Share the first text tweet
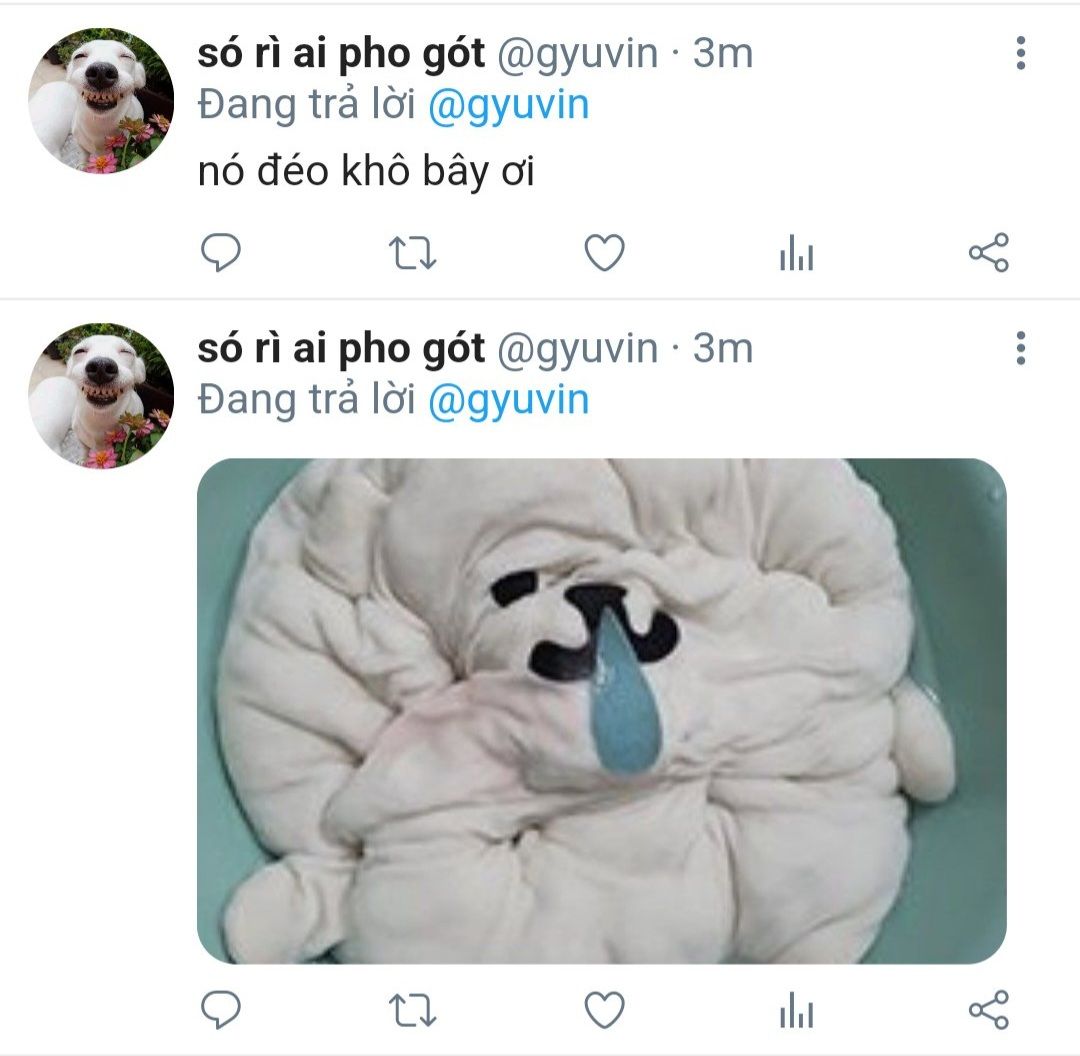The height and width of the screenshot is (1056, 1080). pyautogui.click(x=988, y=252)
